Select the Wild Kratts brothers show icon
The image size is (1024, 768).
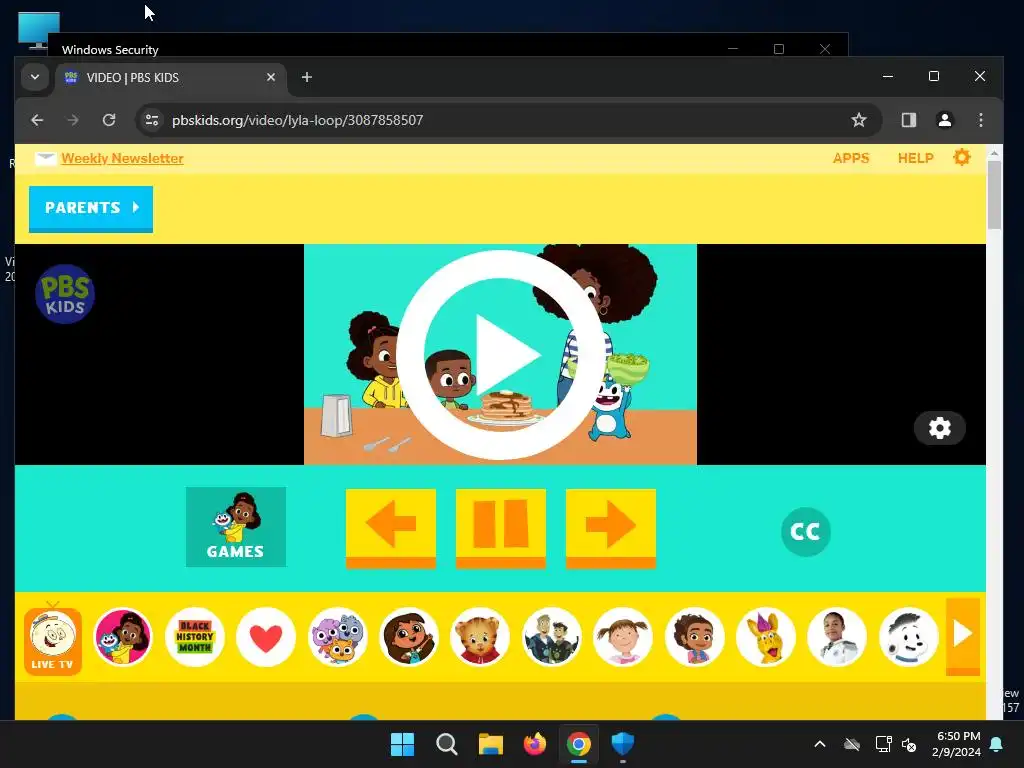552,637
